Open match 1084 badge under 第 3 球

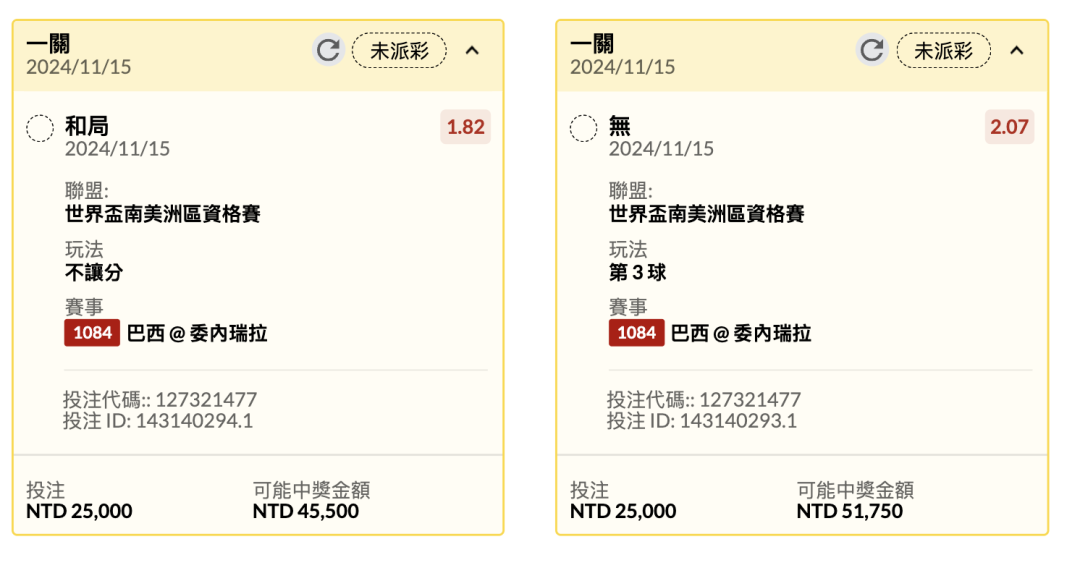tap(636, 333)
